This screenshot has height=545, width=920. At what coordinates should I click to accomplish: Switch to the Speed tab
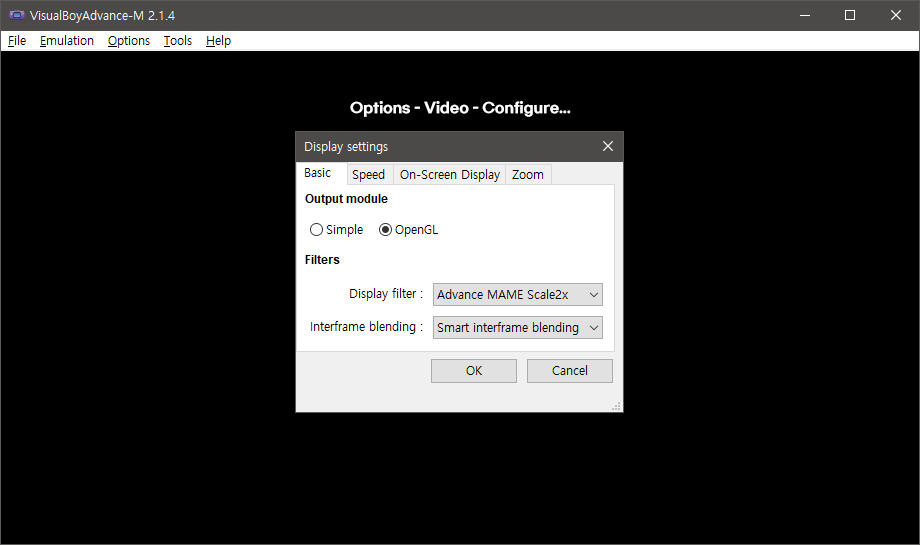pyautogui.click(x=368, y=175)
